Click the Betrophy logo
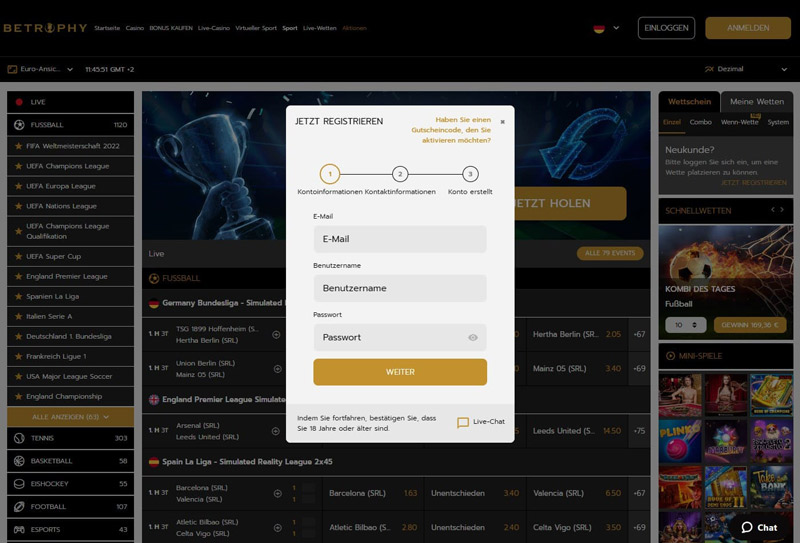Viewport: 800px width, 543px height. point(45,28)
